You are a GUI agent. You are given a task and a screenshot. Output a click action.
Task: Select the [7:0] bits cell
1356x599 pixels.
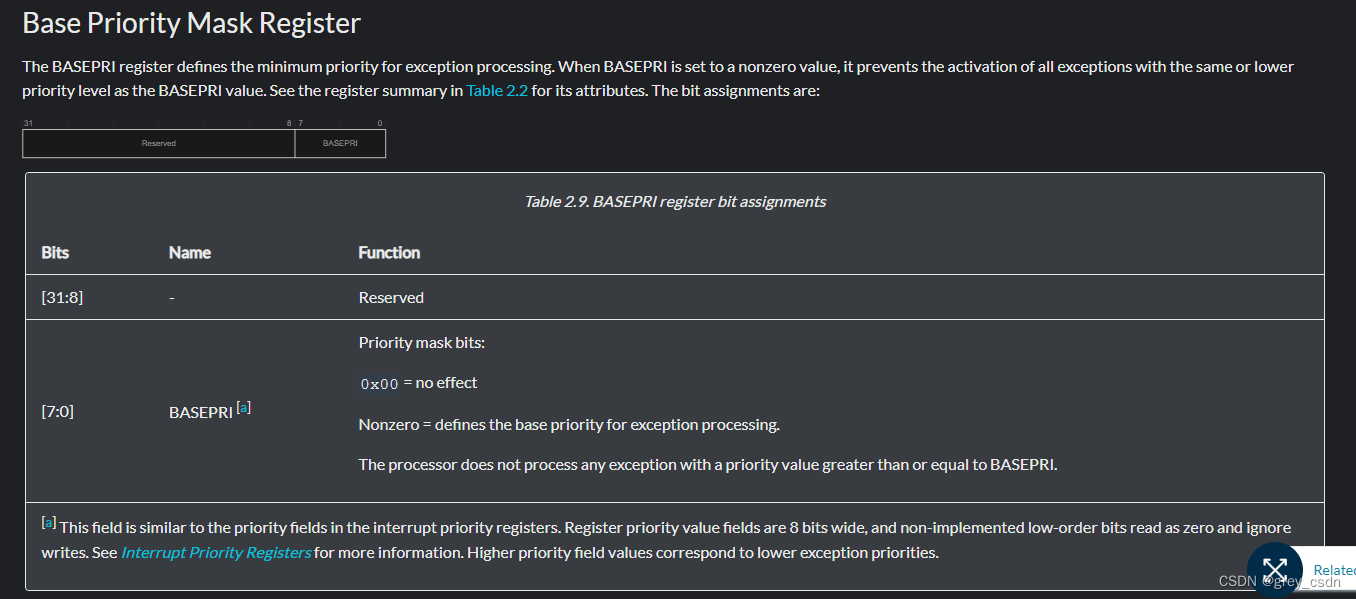point(57,411)
